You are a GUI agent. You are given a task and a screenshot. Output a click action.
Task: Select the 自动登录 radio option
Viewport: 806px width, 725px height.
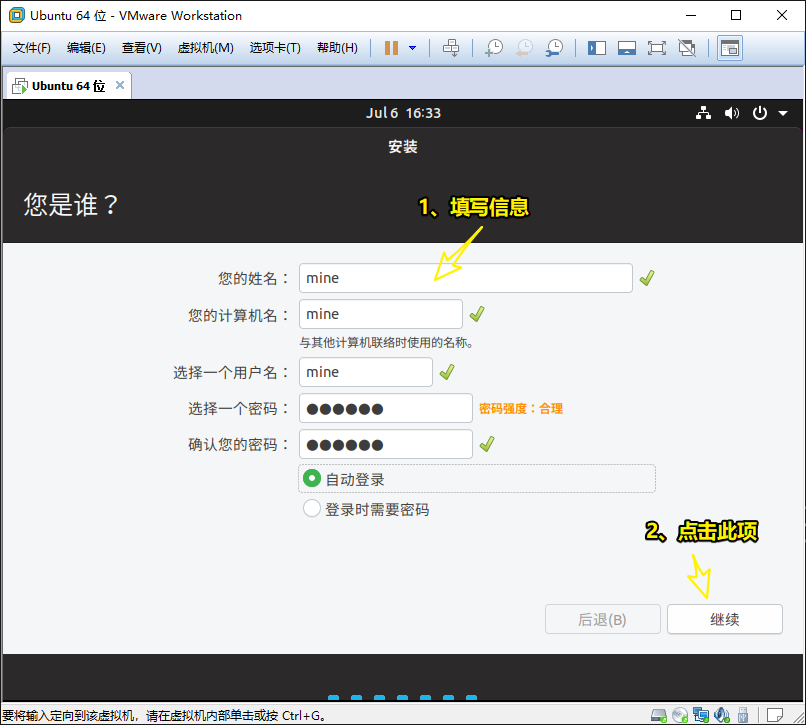point(312,479)
